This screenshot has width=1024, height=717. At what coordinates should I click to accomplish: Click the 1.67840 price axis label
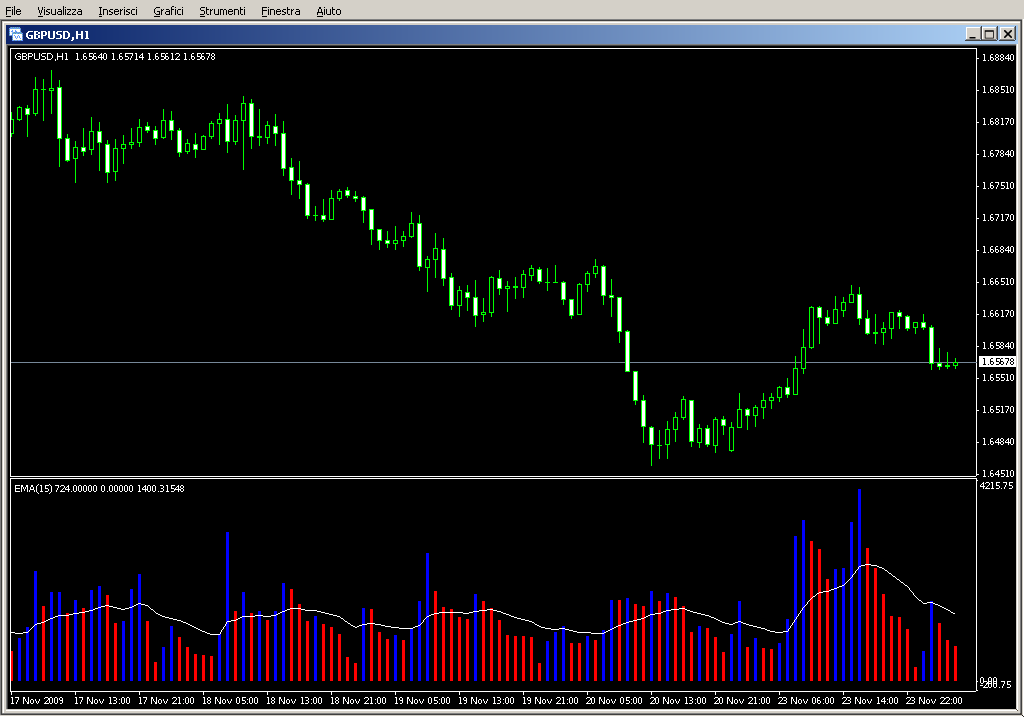tap(998, 153)
